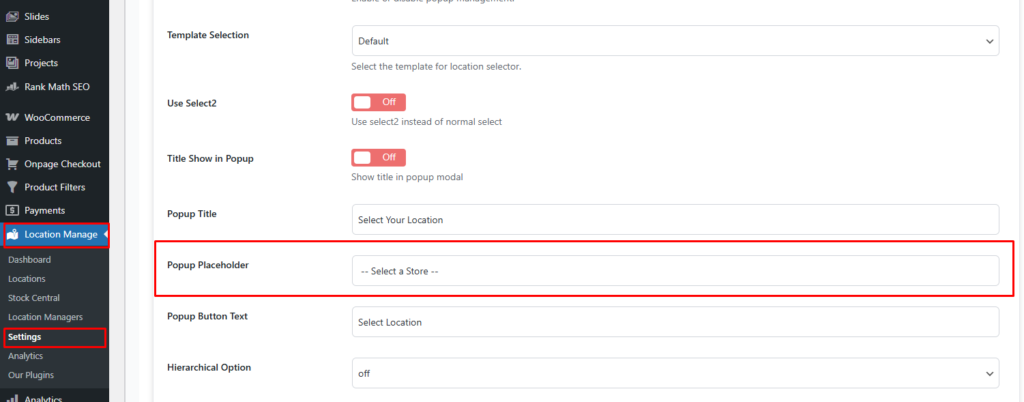The width and height of the screenshot is (1024, 402).
Task: Open the Location Manage menu
Action: click(x=56, y=235)
